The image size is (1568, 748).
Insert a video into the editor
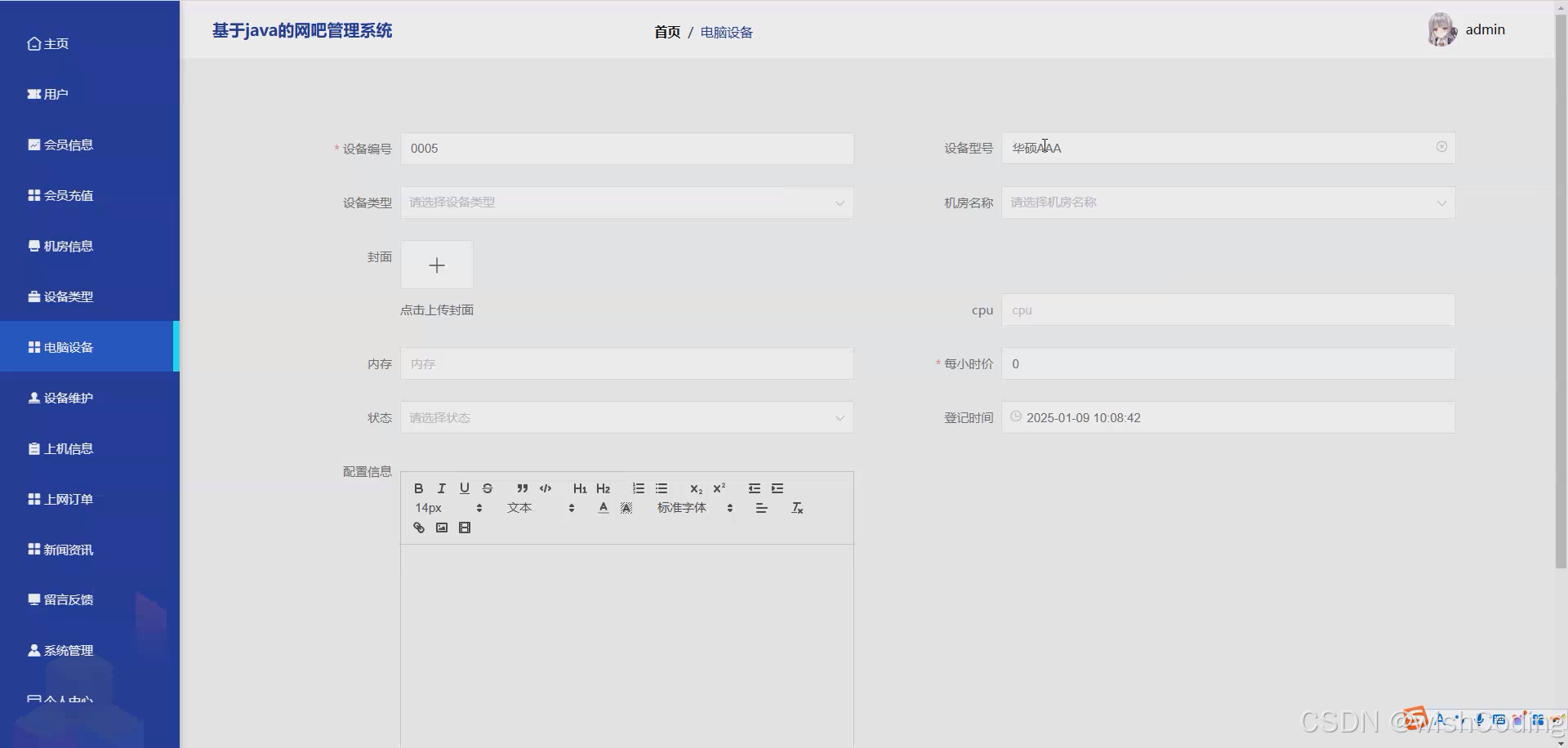pos(465,528)
